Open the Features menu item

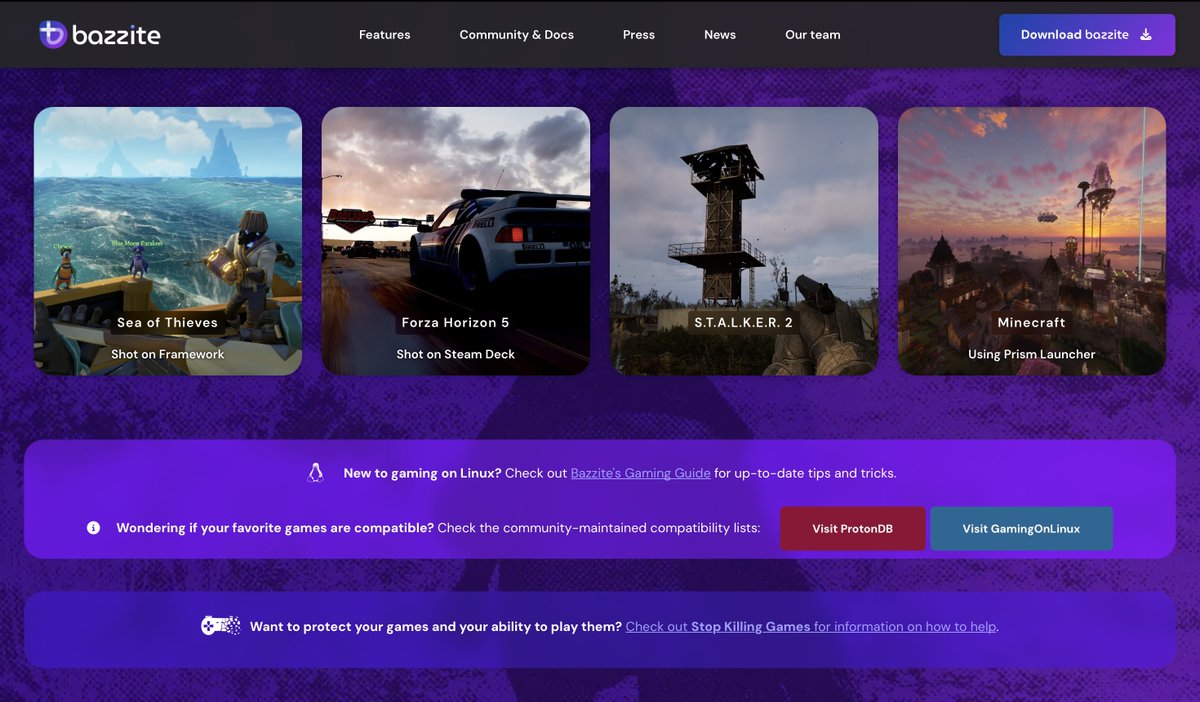(385, 35)
